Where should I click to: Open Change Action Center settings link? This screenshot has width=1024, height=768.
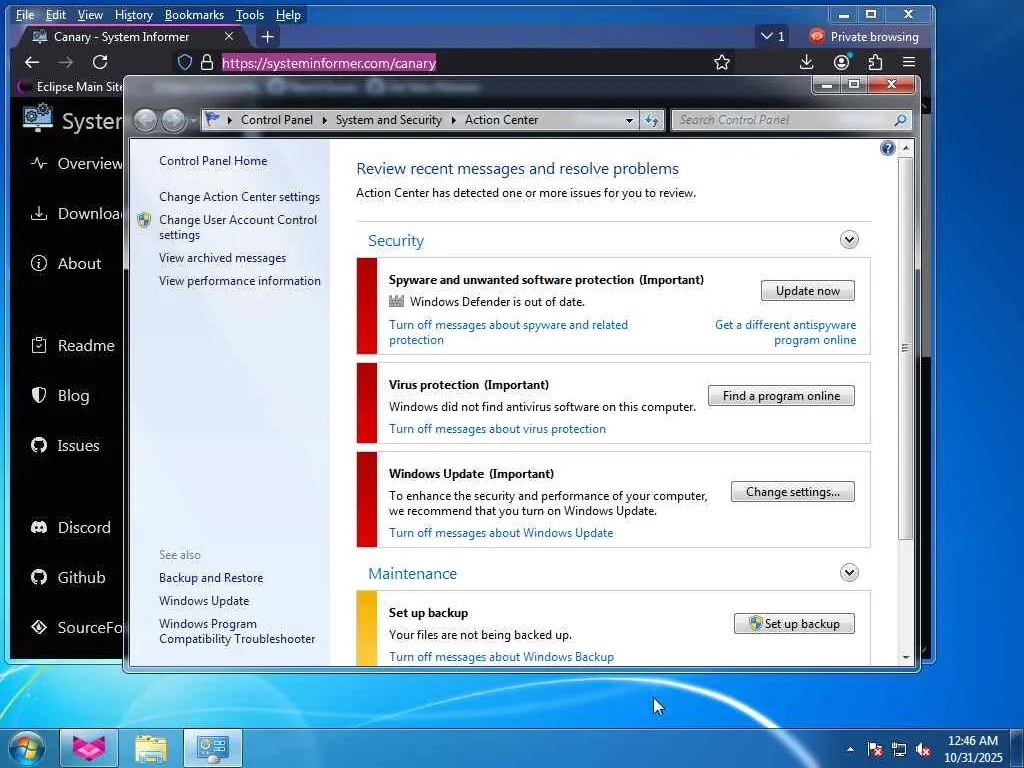click(x=239, y=197)
